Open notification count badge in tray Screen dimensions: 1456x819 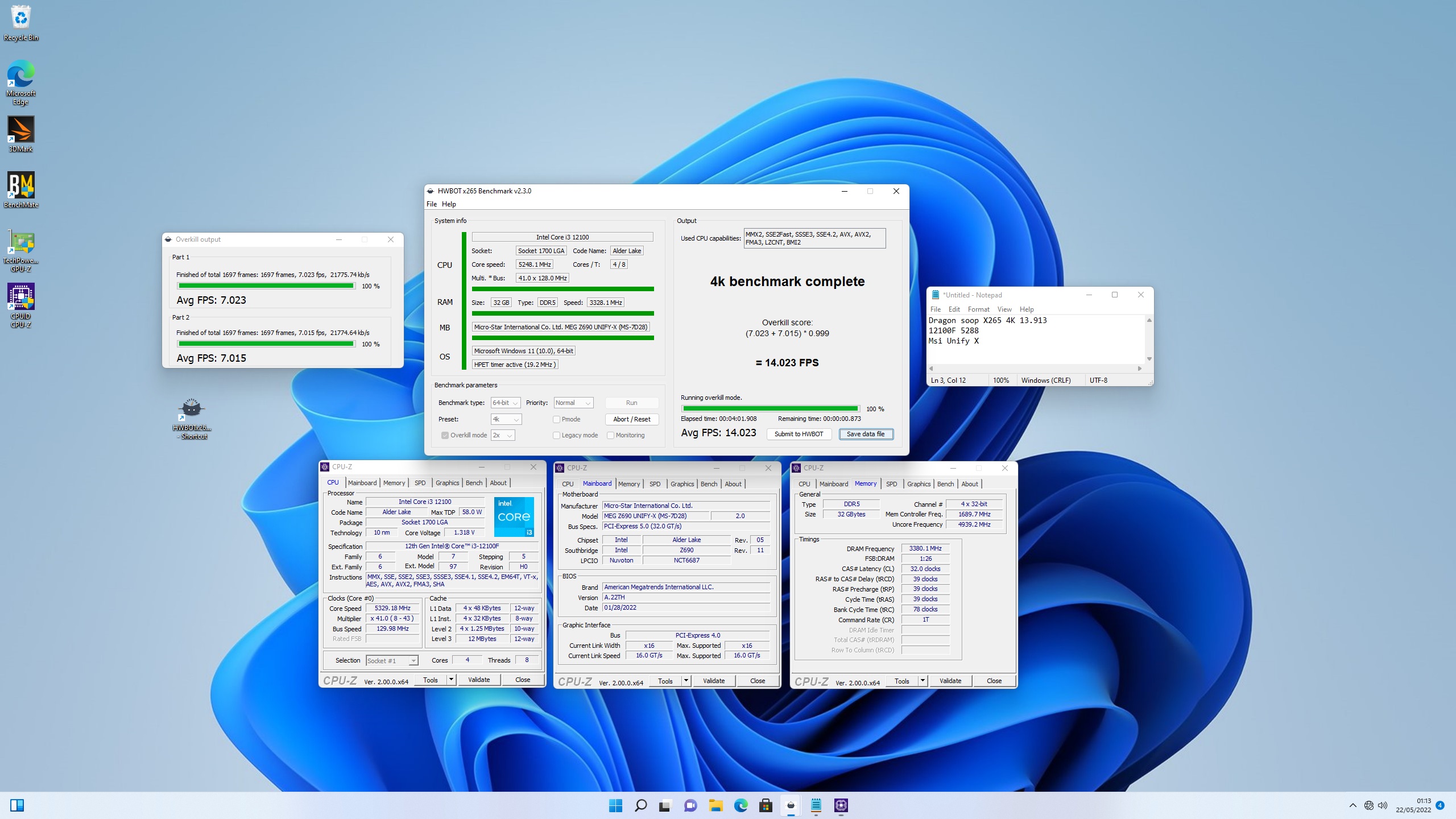tap(1440, 805)
